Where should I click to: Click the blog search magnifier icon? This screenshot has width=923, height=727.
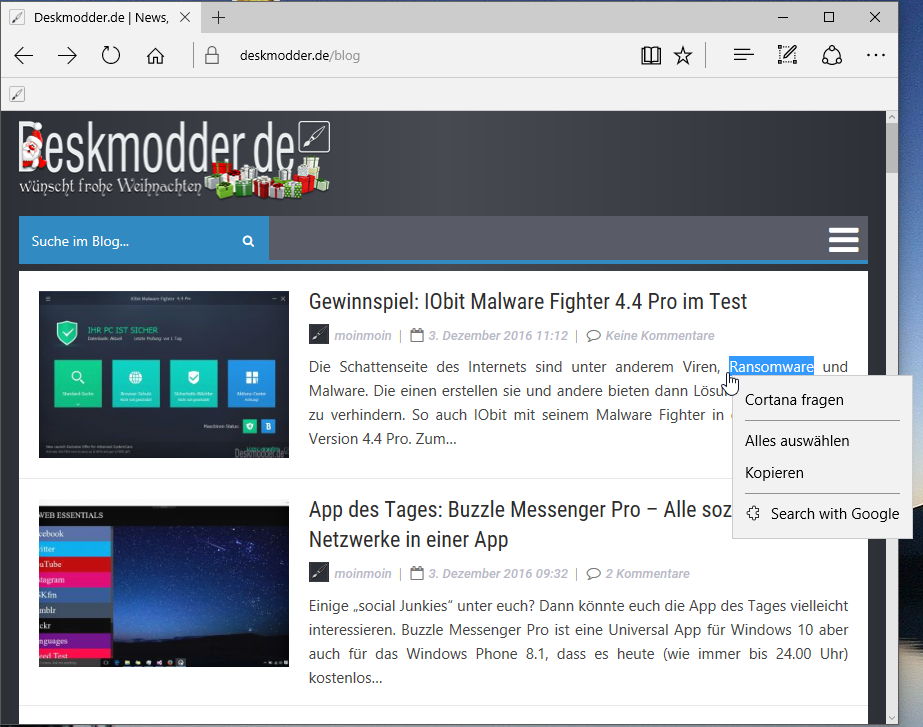point(248,241)
